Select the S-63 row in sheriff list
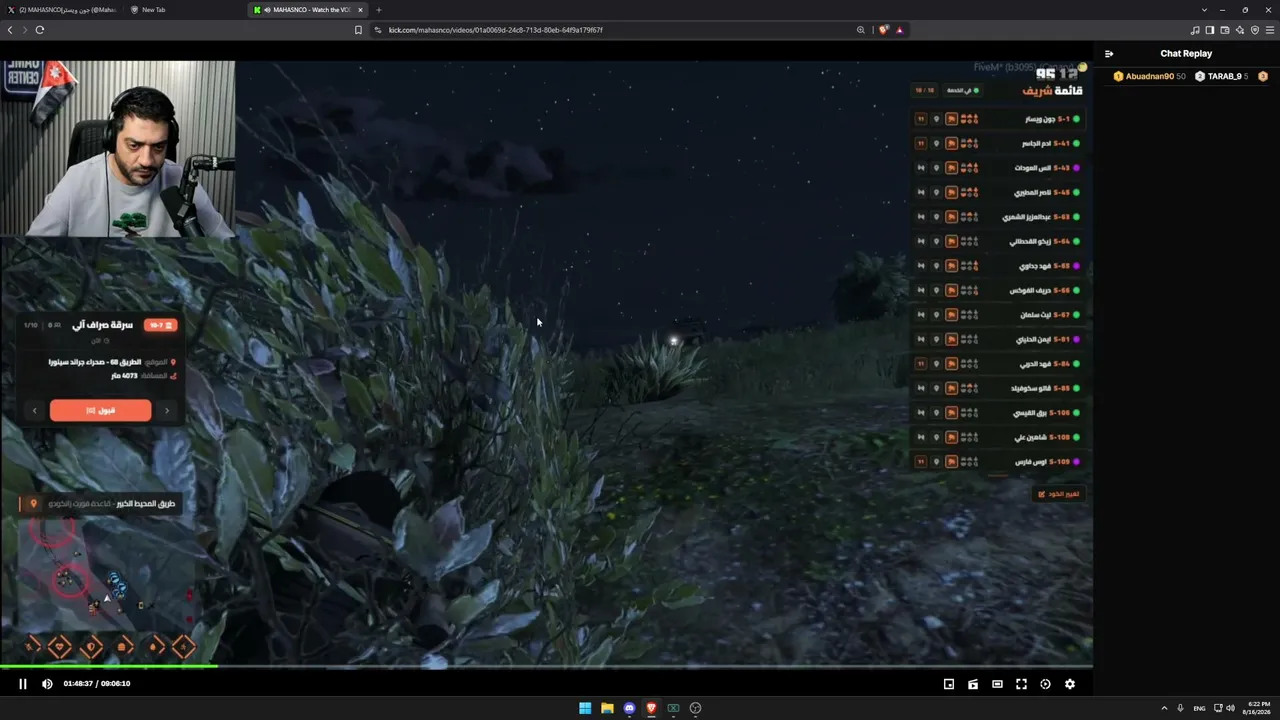This screenshot has height=720, width=1280. point(999,217)
